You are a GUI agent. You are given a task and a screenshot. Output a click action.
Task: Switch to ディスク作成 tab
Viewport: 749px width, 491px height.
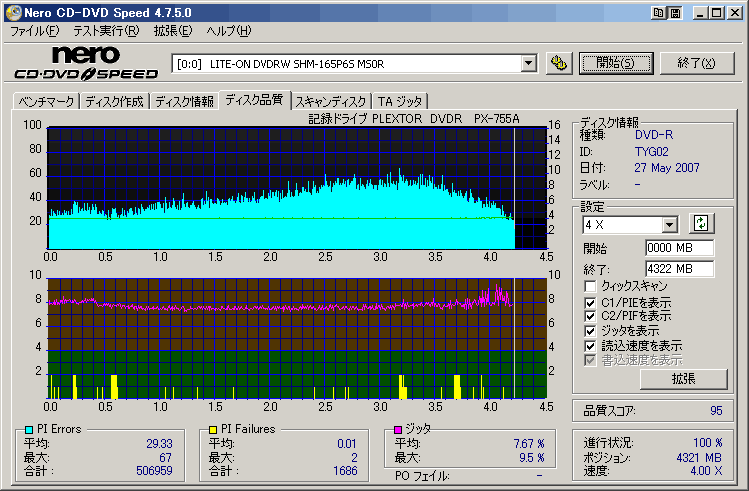coord(114,102)
